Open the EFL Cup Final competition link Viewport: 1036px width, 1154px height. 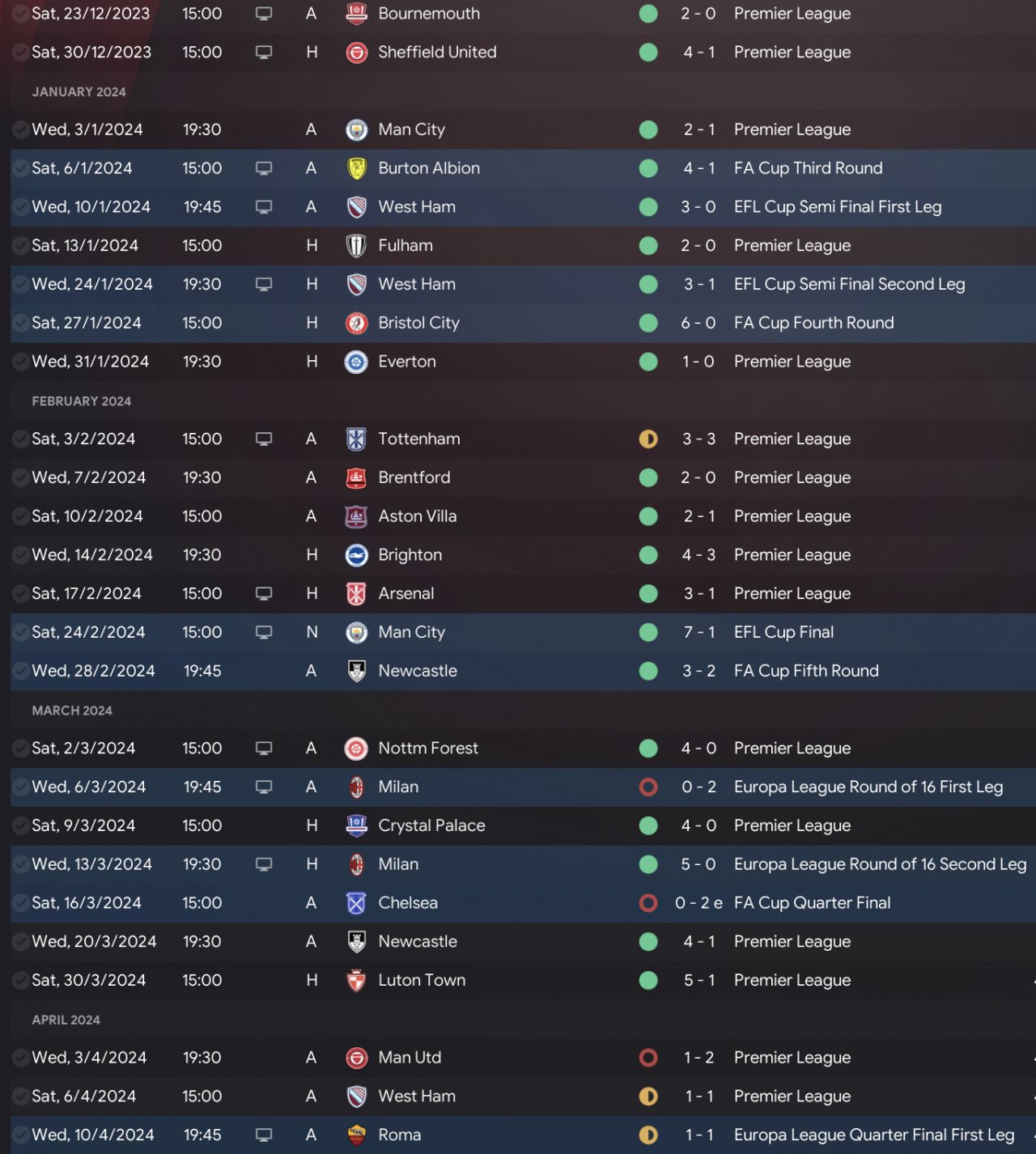coord(783,632)
